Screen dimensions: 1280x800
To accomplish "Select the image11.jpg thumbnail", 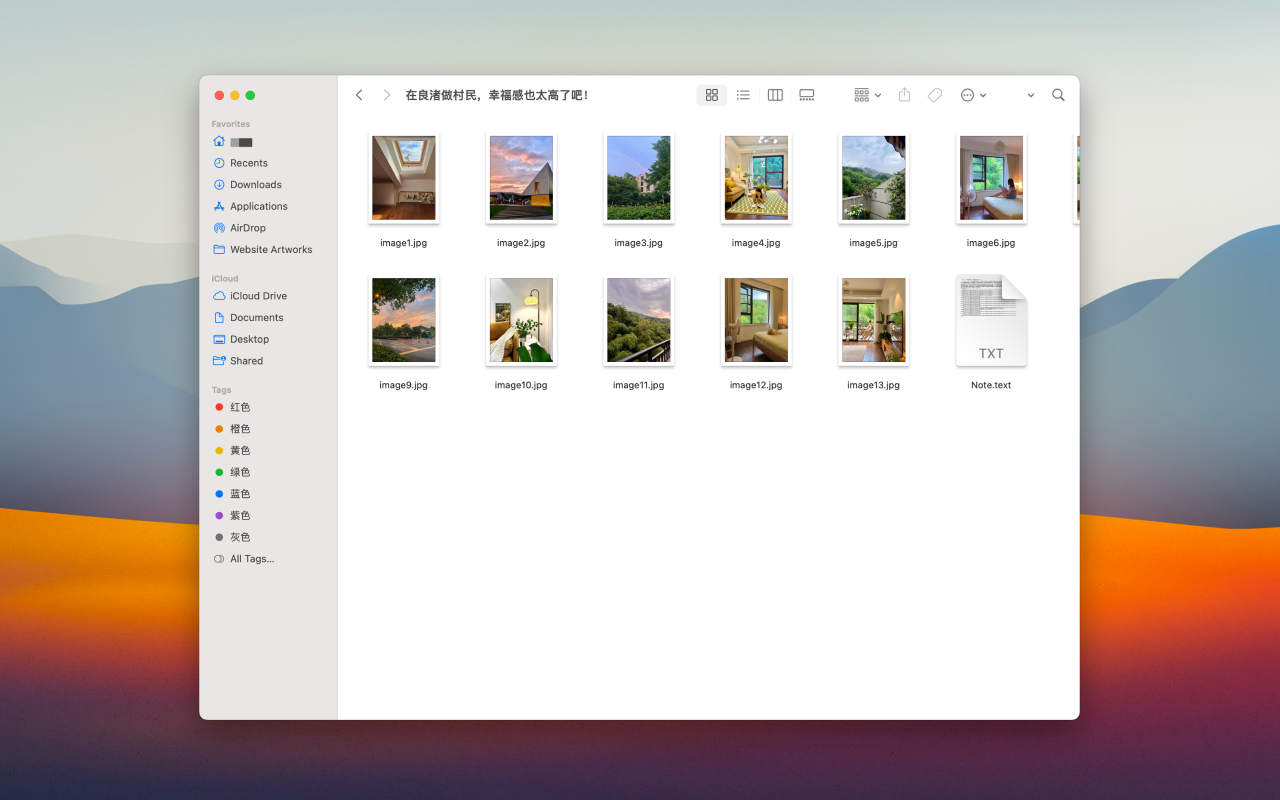I will (639, 320).
